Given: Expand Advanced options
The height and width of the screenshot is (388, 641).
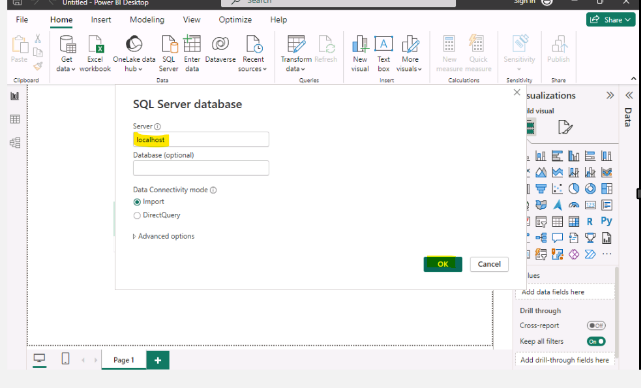Looking at the screenshot, I should coord(164,236).
